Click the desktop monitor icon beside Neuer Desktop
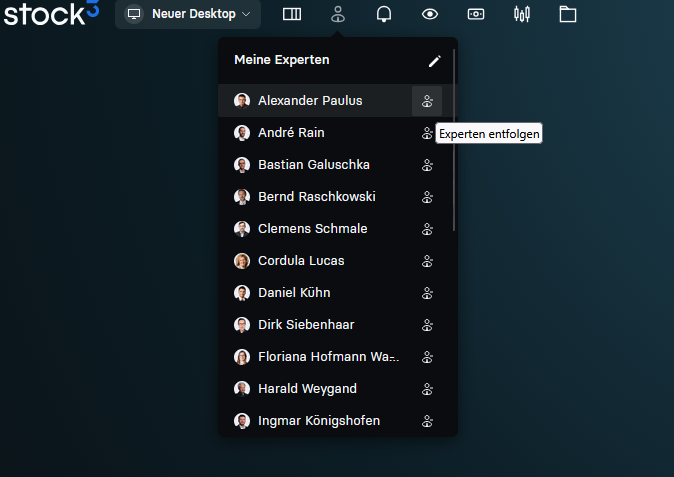674x477 pixels. click(134, 14)
